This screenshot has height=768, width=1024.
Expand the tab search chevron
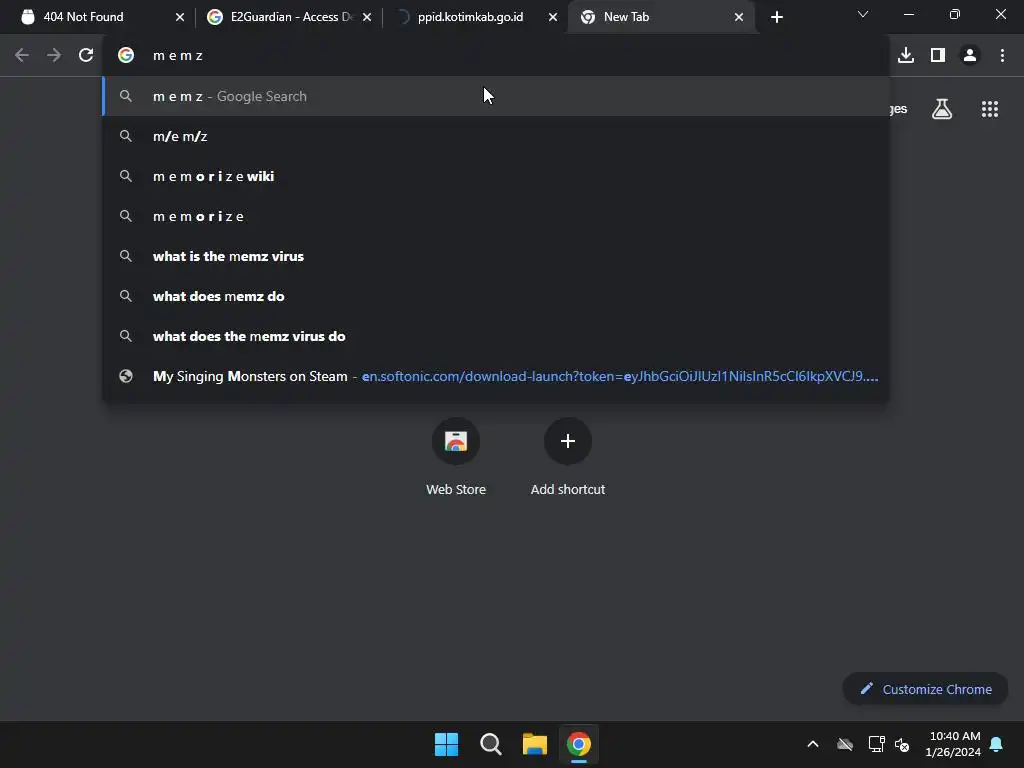[x=863, y=14]
